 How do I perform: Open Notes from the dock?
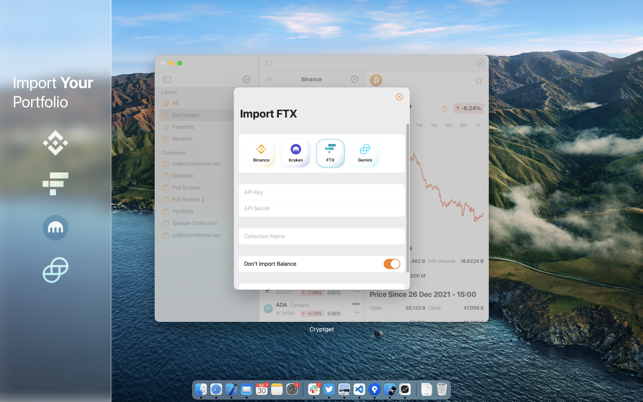click(x=276, y=389)
